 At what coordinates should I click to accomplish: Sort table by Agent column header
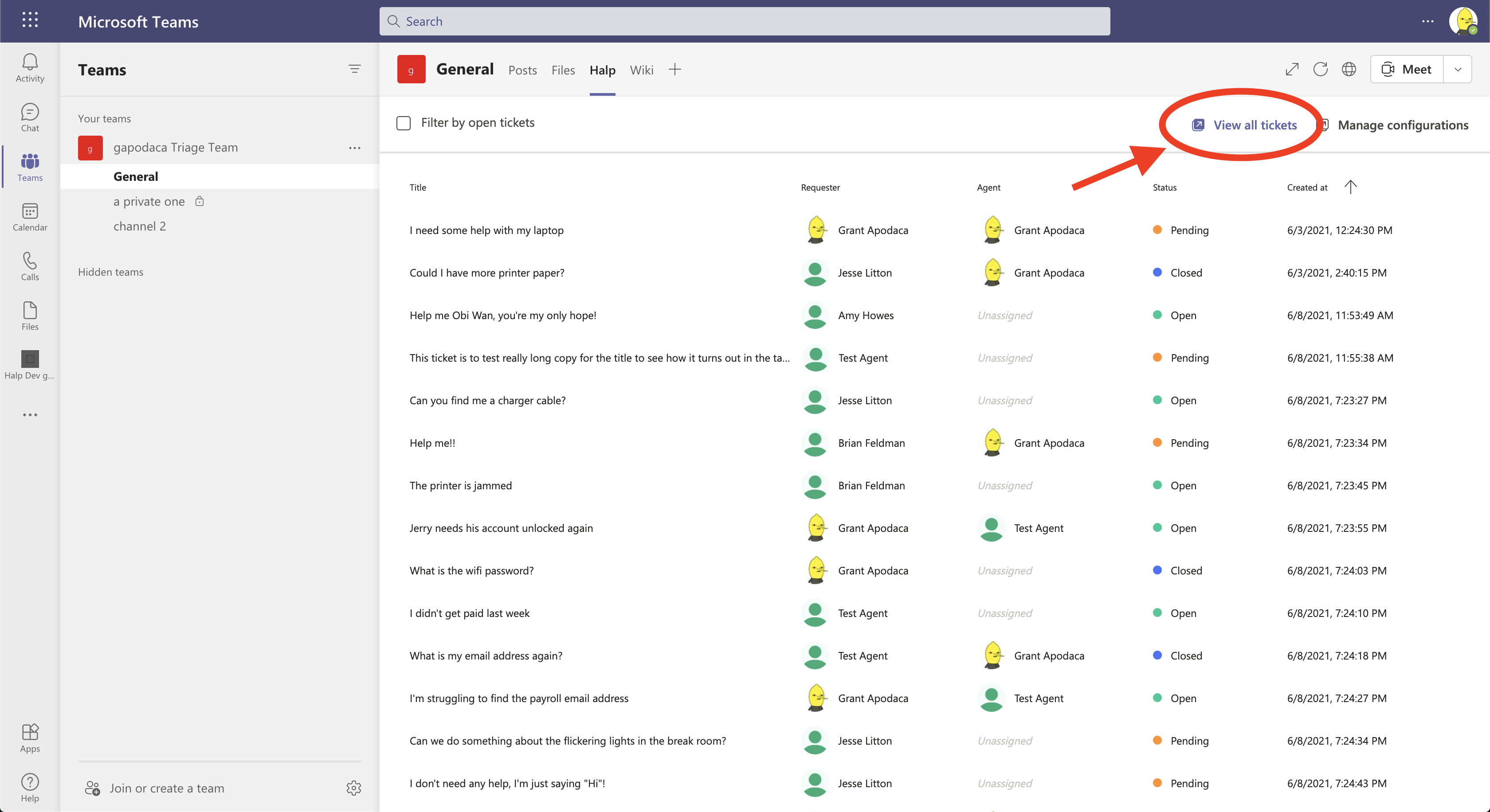pos(988,187)
